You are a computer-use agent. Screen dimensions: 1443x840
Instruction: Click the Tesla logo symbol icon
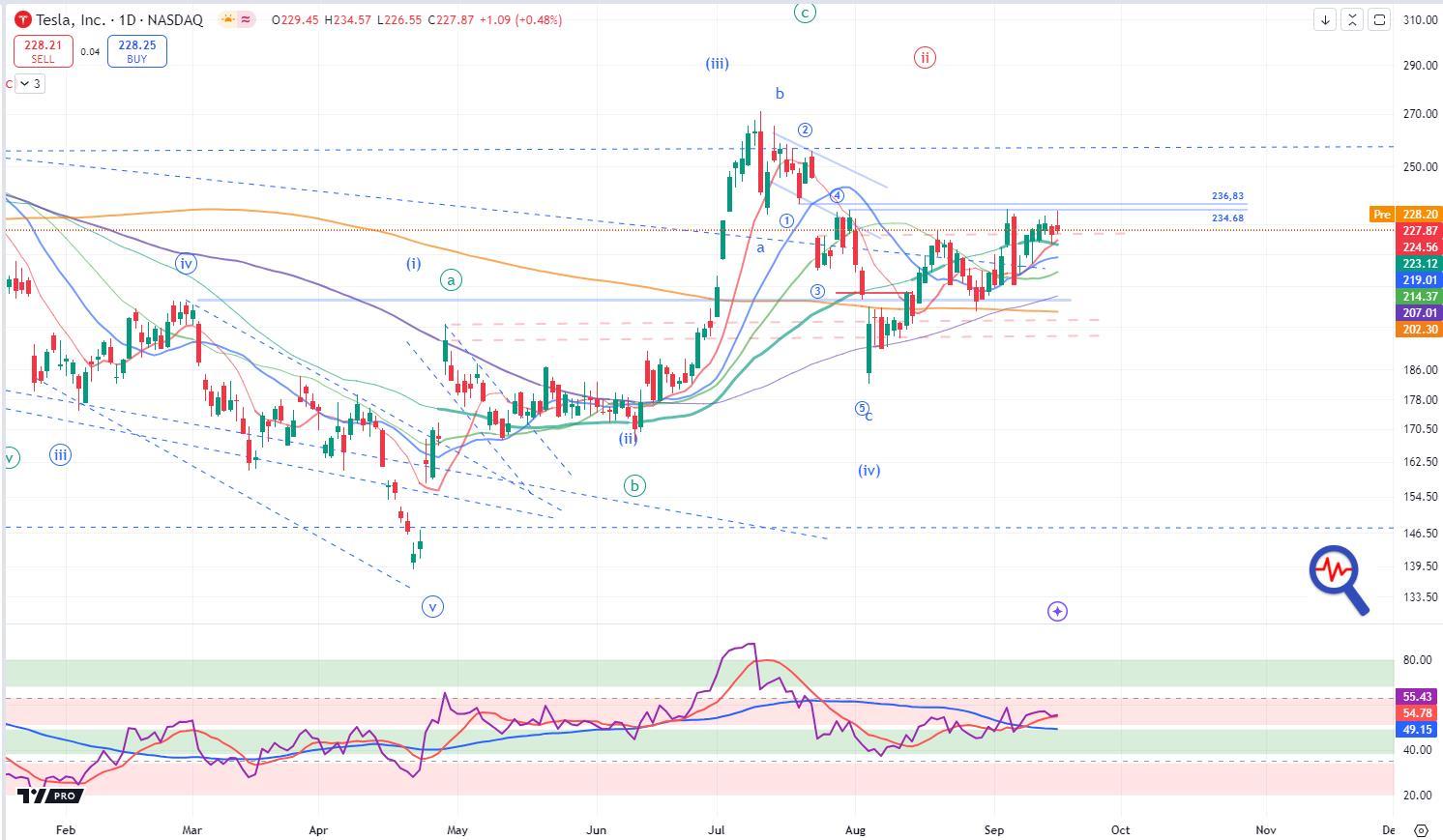pyautogui.click(x=22, y=19)
